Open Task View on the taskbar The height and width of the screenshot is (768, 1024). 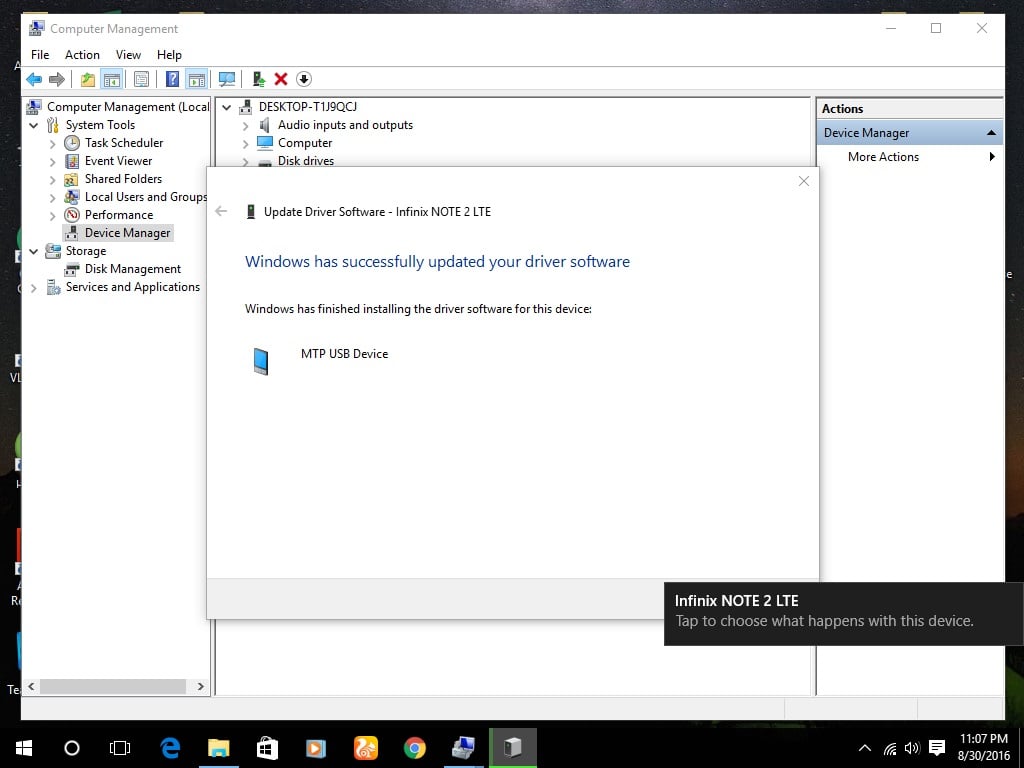click(x=120, y=748)
